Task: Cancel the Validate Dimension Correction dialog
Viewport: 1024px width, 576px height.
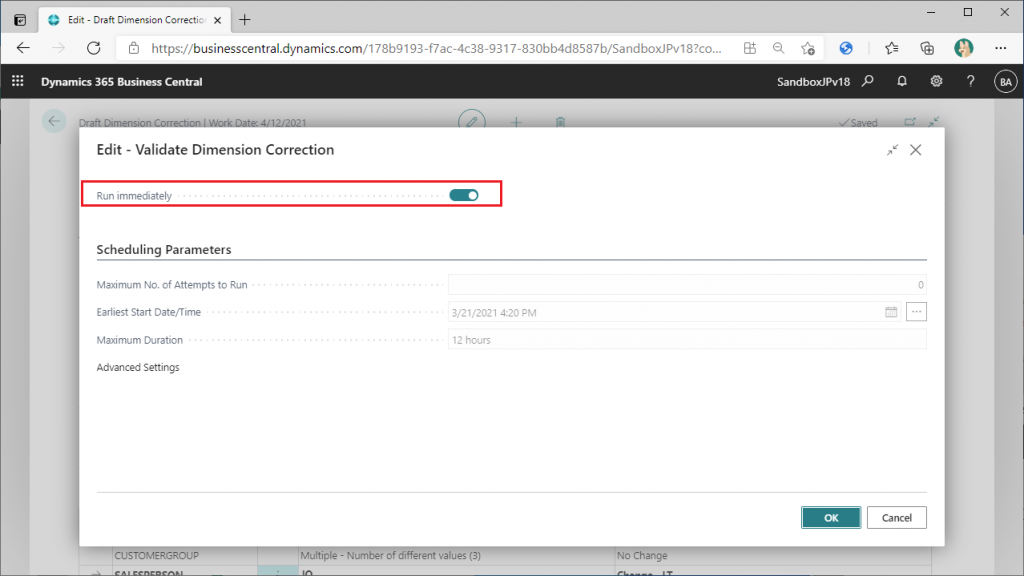Action: click(x=896, y=517)
